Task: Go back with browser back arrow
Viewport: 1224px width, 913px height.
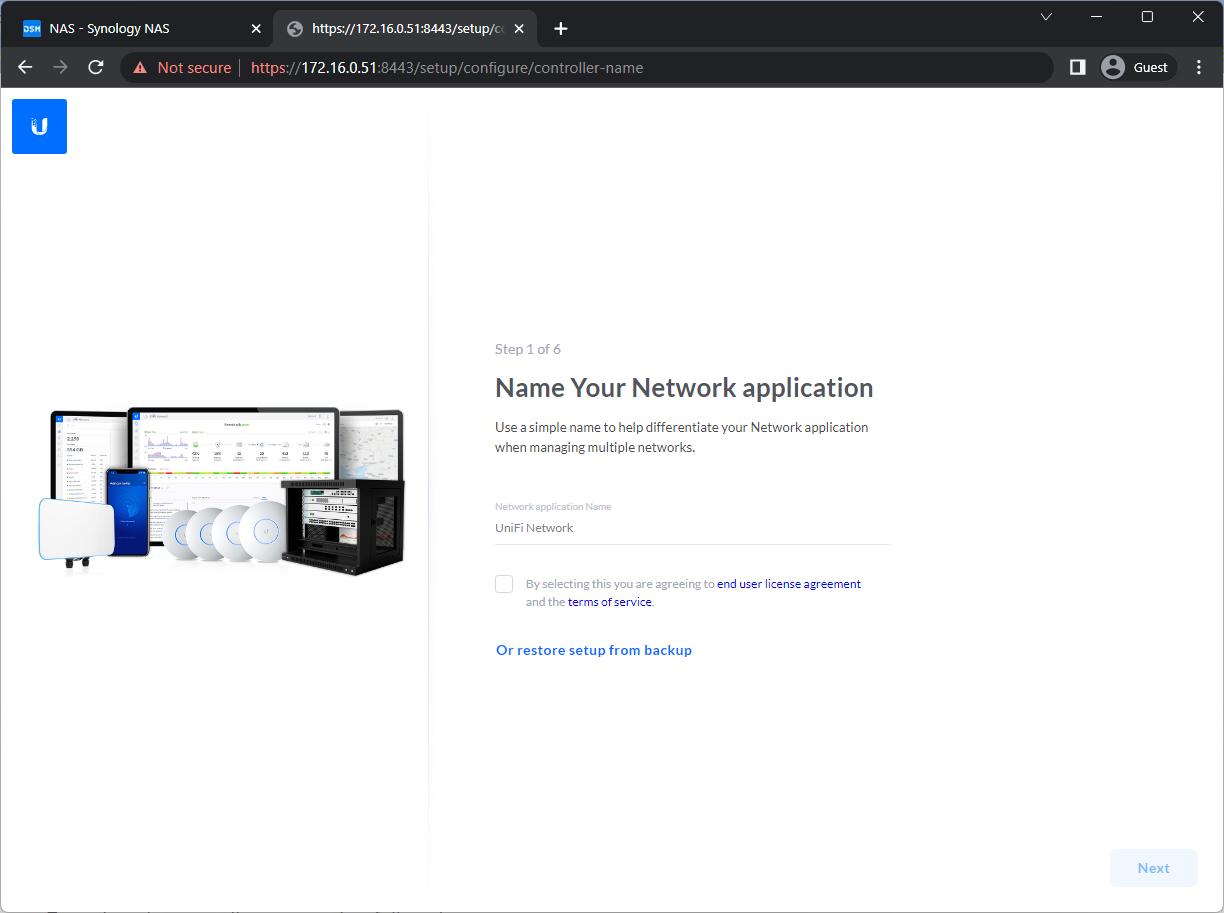Action: [26, 67]
